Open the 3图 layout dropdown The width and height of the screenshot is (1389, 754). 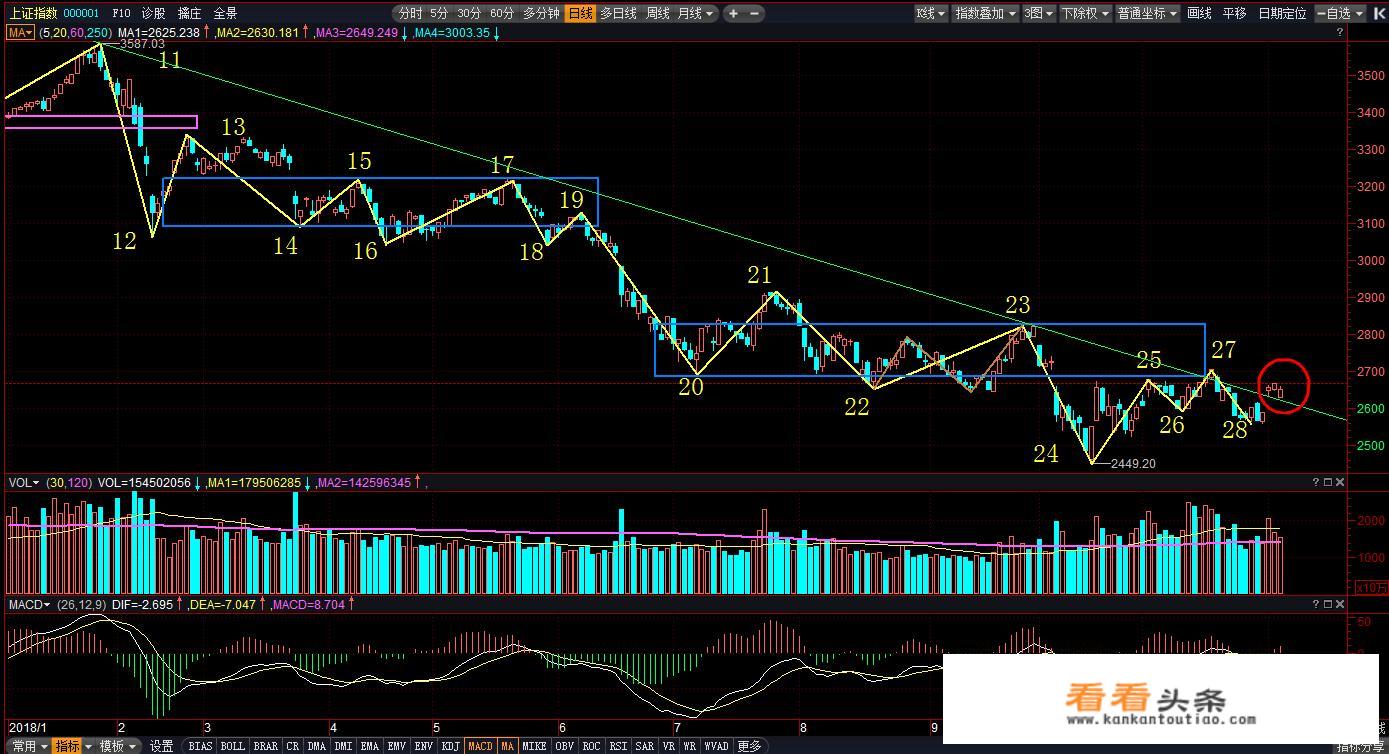click(1038, 14)
